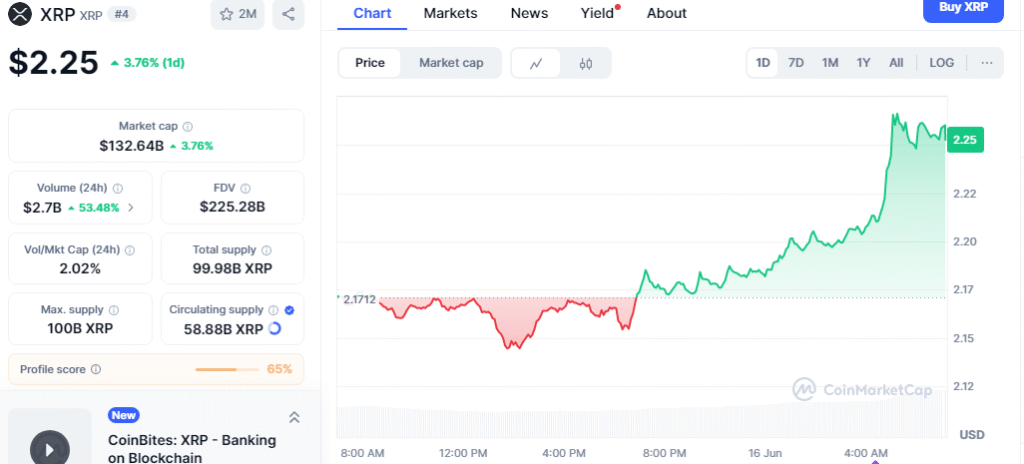This screenshot has height=464, width=1024.
Task: Select 1M time range
Action: 830,63
